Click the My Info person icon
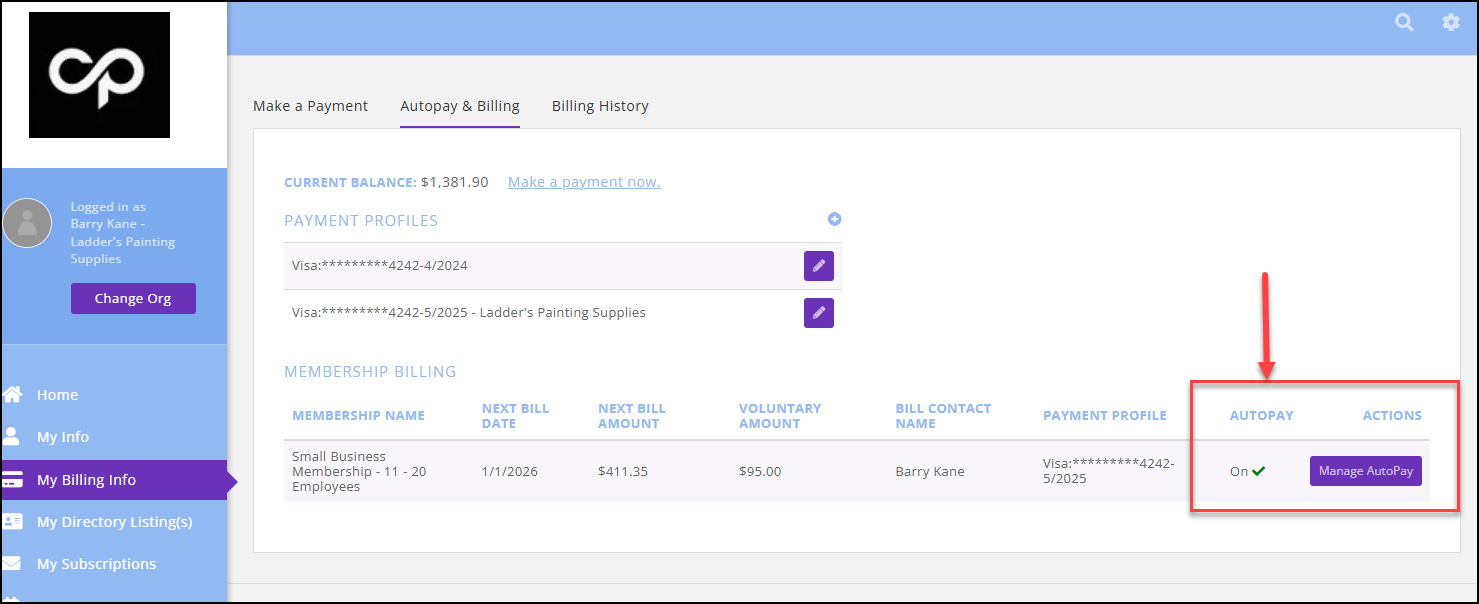The height and width of the screenshot is (604, 1479). pyautogui.click(x=12, y=437)
